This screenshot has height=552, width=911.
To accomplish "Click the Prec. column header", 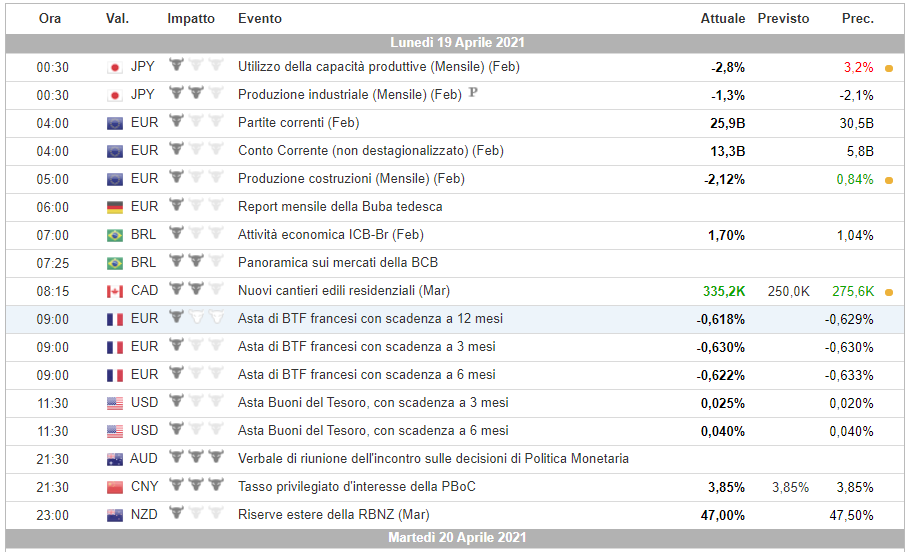I will pyautogui.click(x=858, y=19).
